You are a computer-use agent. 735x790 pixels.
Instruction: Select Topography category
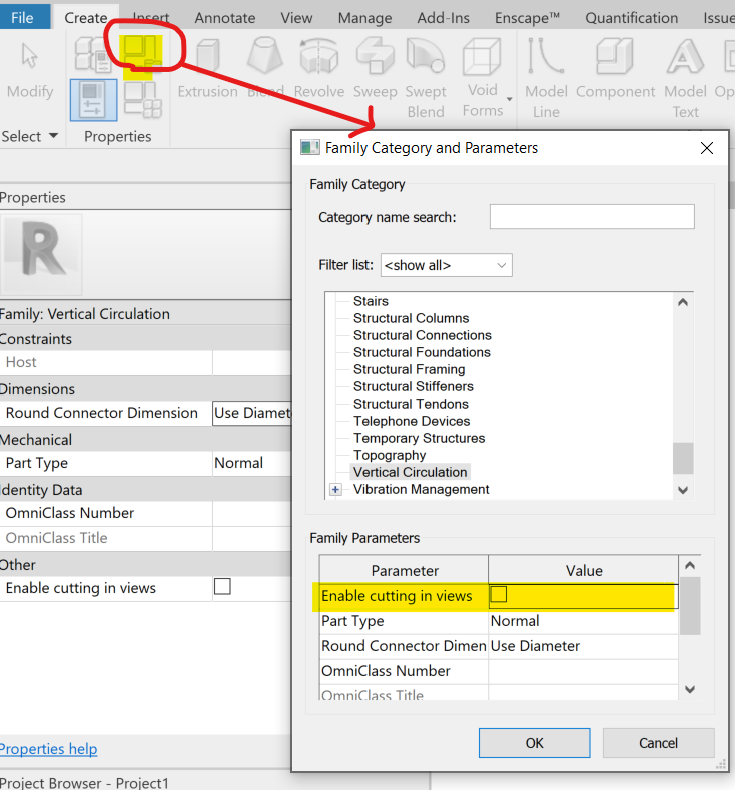pos(389,455)
